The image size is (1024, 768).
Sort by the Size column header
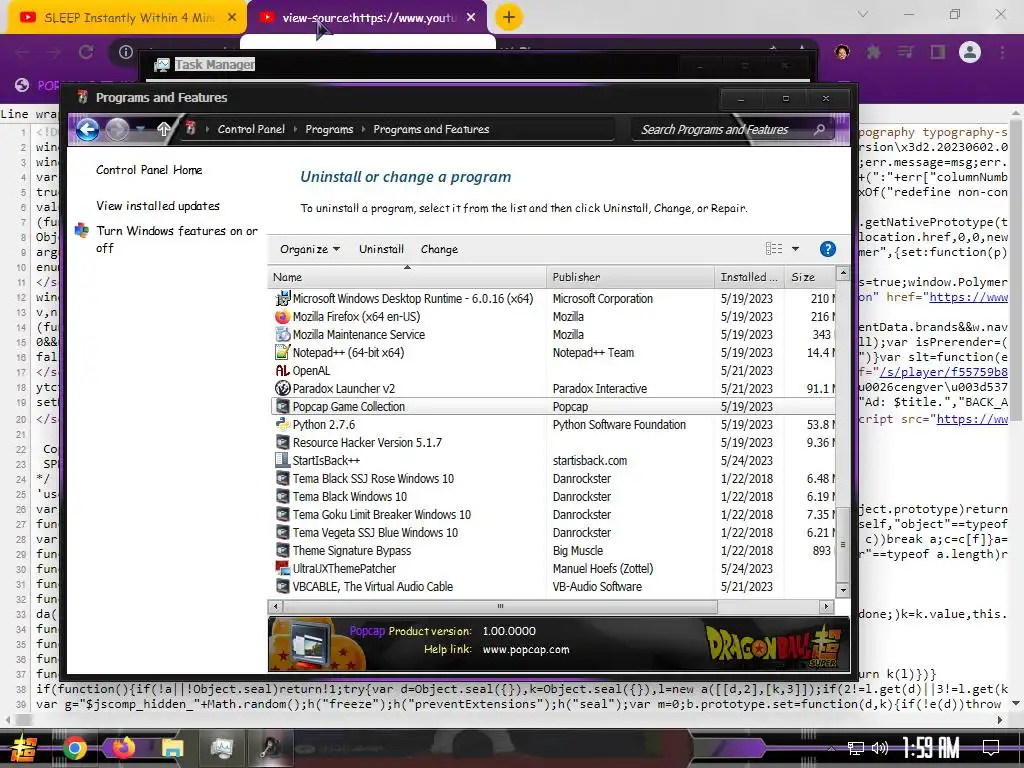pos(810,277)
